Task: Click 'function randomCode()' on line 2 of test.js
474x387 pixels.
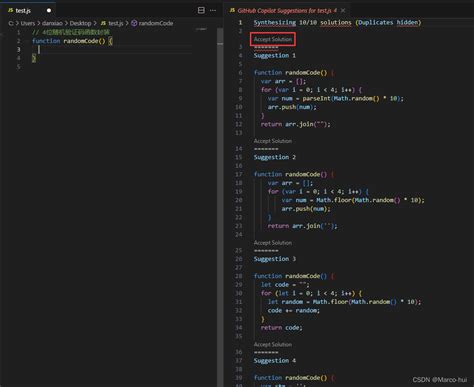Action: [x=68, y=41]
